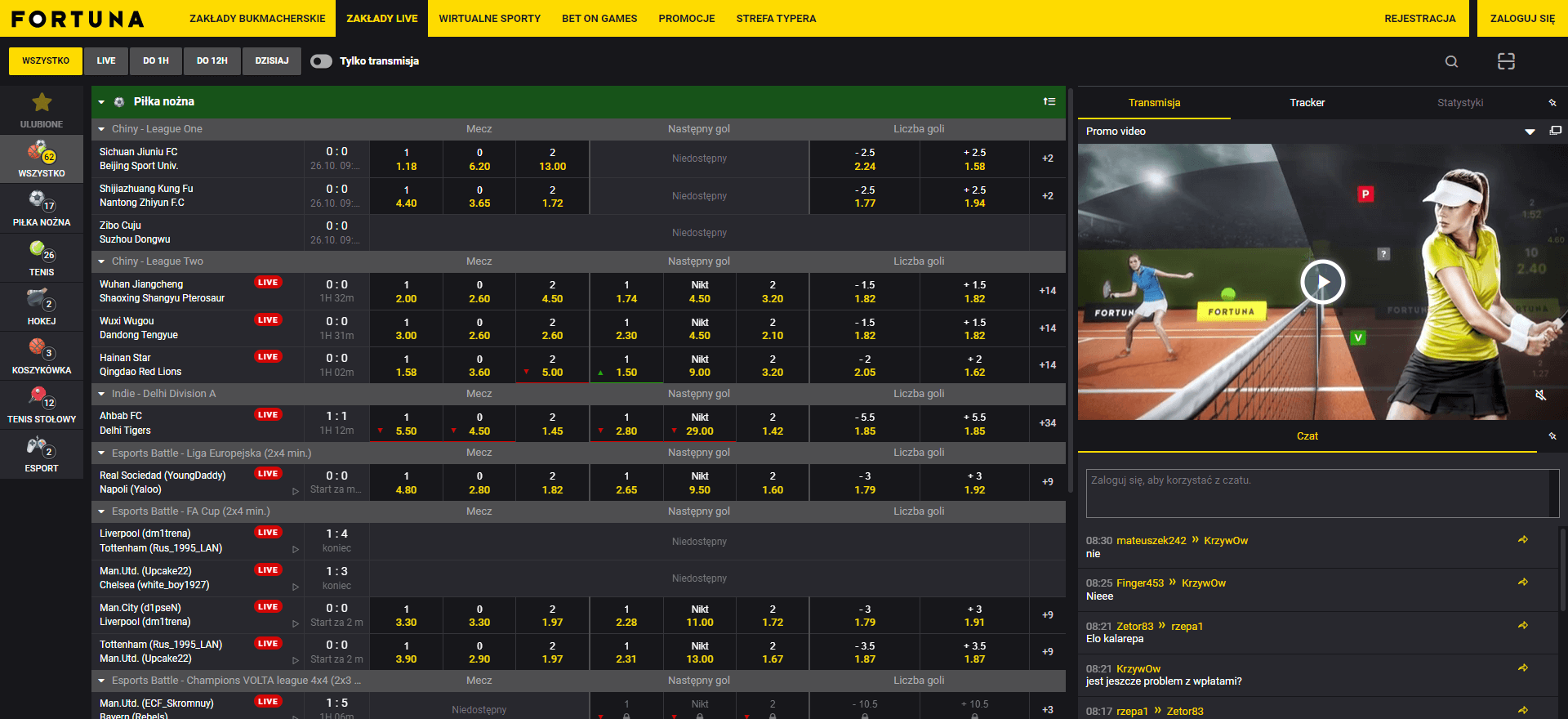Unmute the promo video sound
This screenshot has height=719, width=1568.
(1540, 395)
